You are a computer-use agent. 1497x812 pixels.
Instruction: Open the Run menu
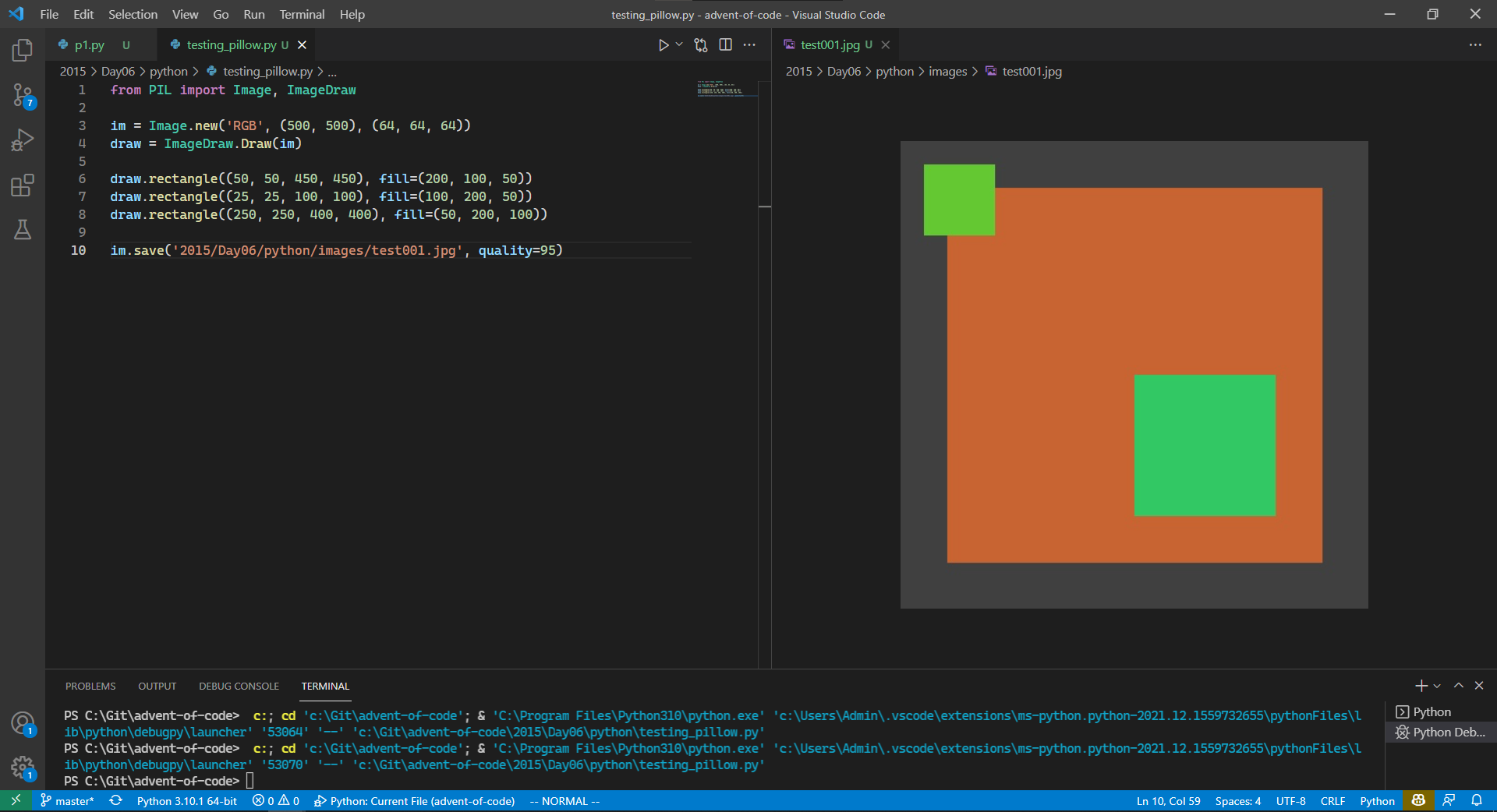click(x=253, y=15)
